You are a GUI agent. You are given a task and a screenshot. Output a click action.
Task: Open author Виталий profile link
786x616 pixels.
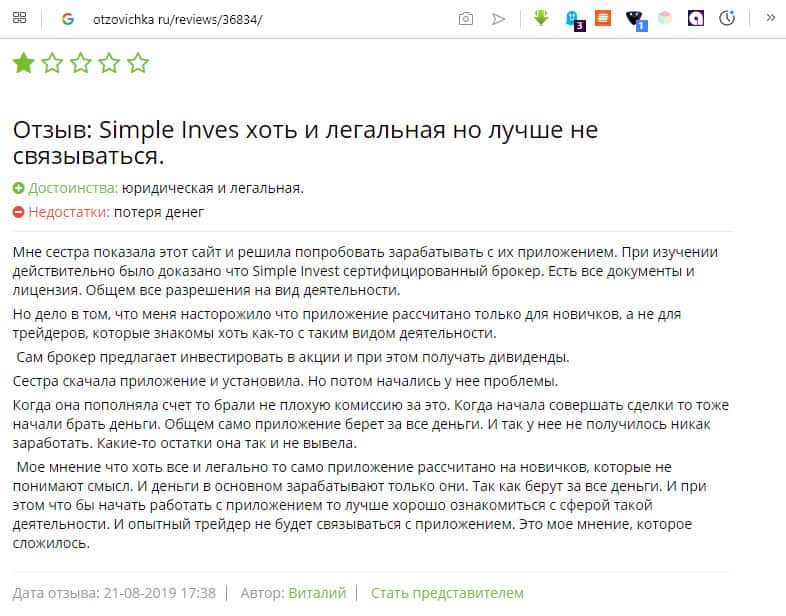click(x=317, y=593)
